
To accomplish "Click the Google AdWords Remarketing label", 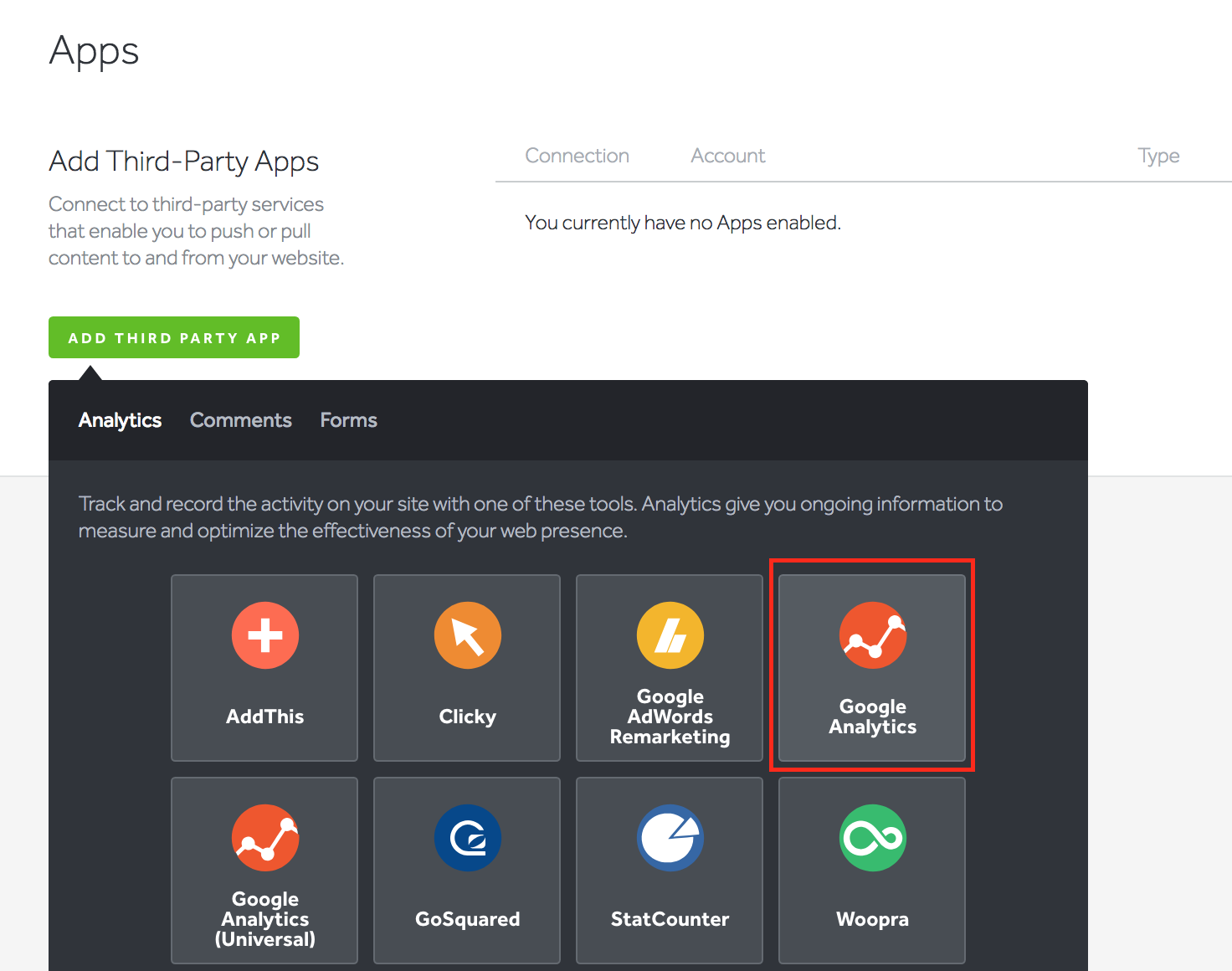I will click(x=670, y=717).
